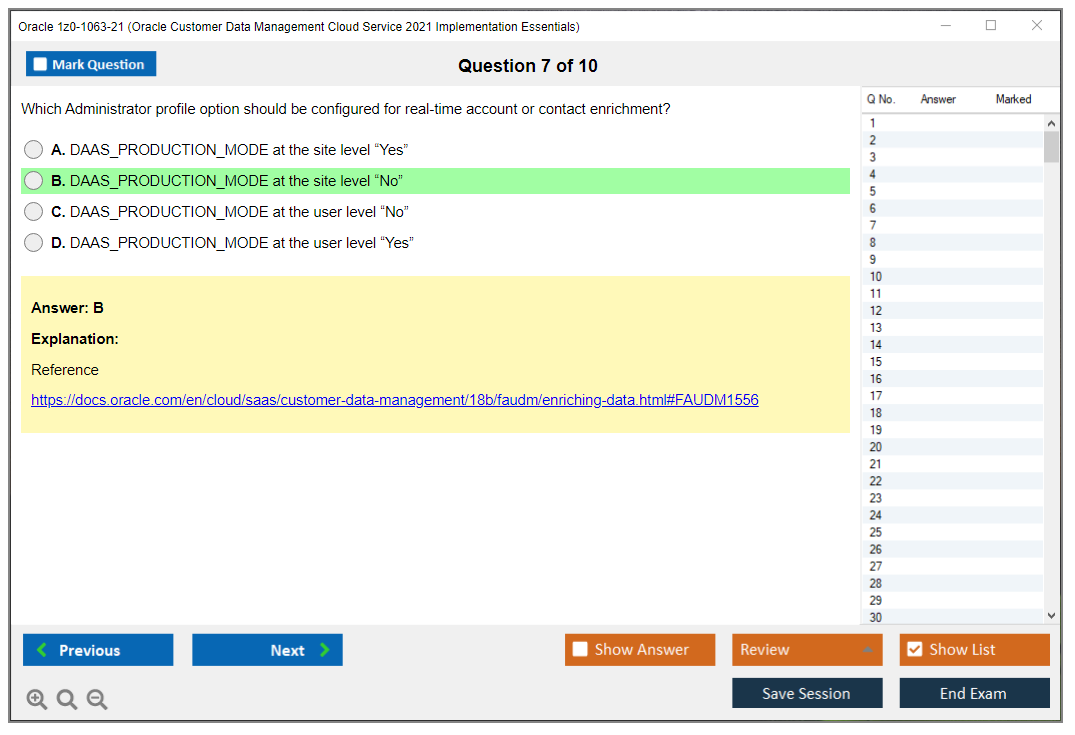Click the Save Session button
Viewport: 1075px width, 735px height.
tap(807, 692)
